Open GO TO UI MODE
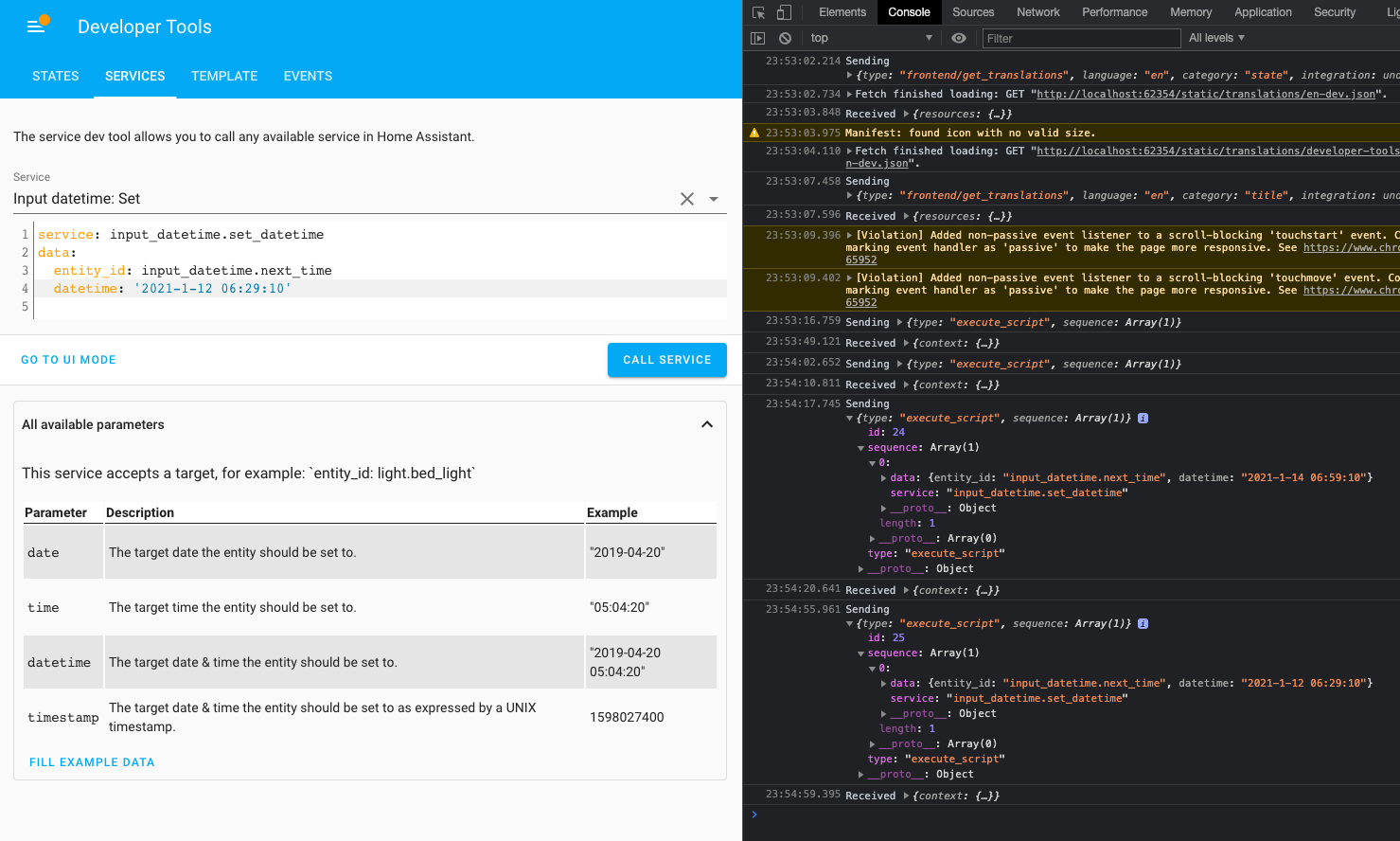This screenshot has width=1400, height=841. click(x=68, y=360)
